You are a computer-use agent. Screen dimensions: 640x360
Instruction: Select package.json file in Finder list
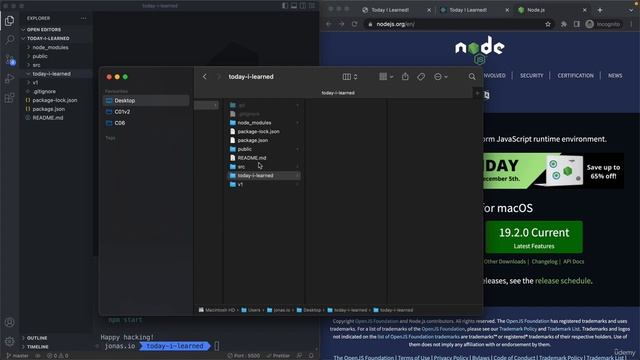tap(264, 140)
